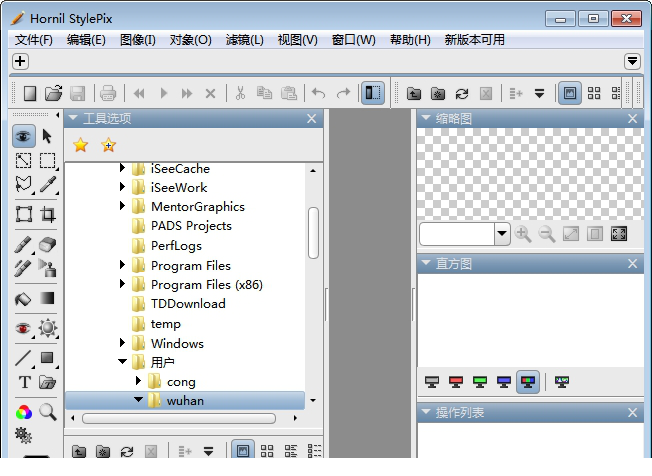Screen dimensions: 652x476
Task: Show the gray luminance histogram
Action: pos(432,381)
